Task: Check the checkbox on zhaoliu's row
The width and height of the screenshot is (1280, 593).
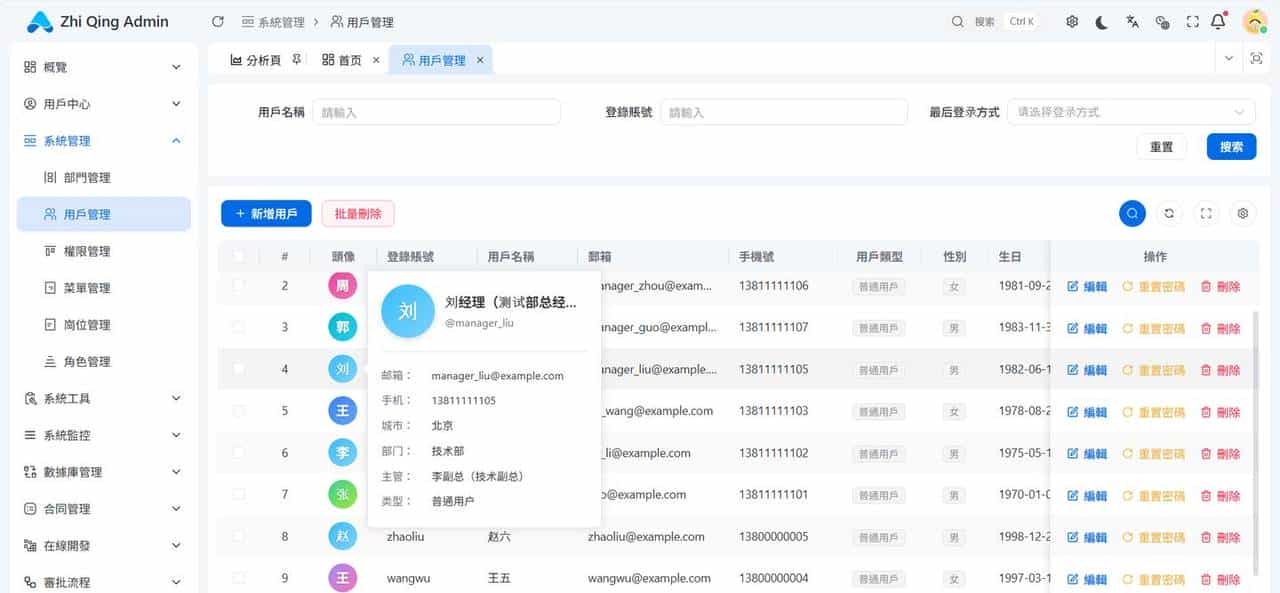Action: pos(238,536)
